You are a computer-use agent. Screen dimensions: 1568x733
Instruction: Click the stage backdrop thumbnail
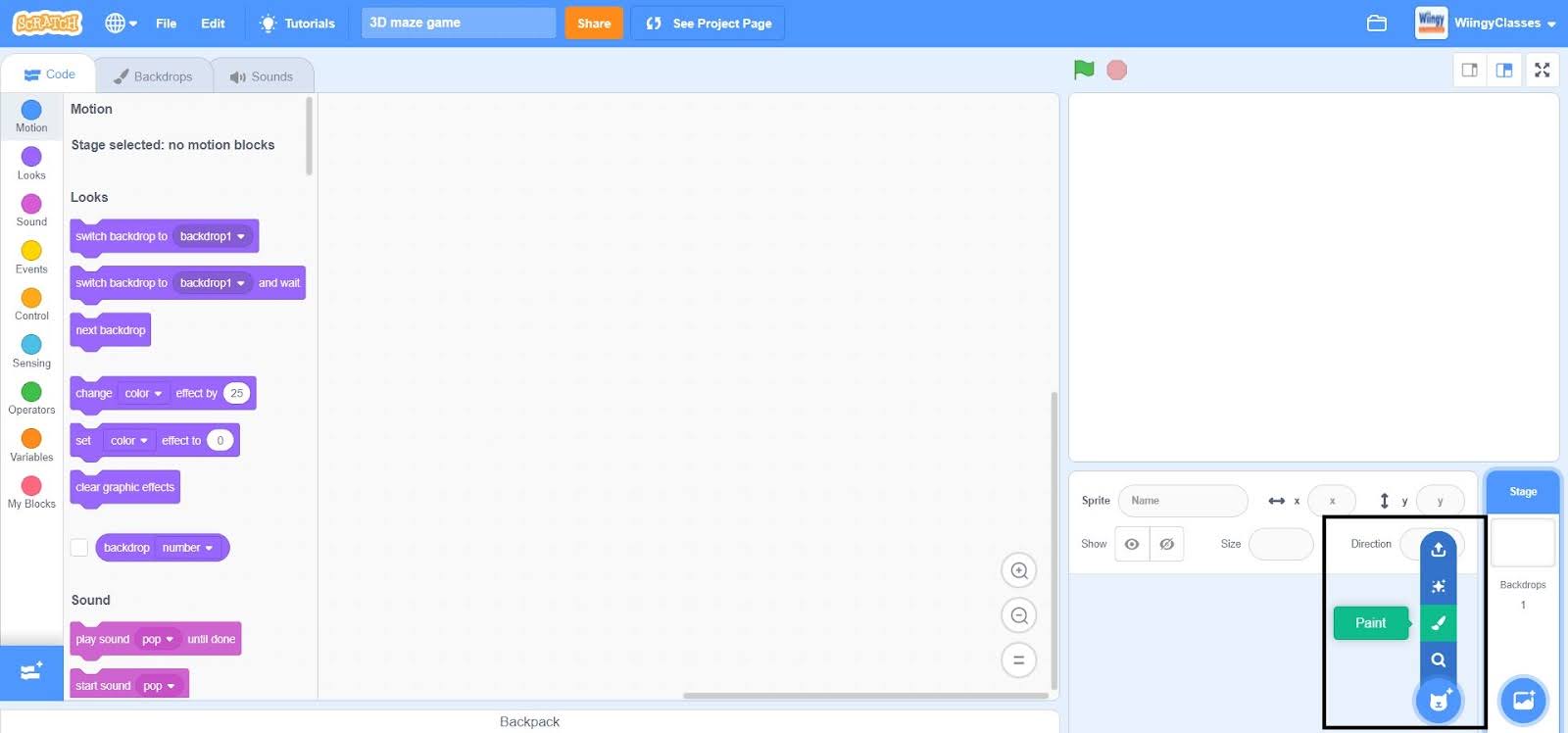coord(1523,542)
